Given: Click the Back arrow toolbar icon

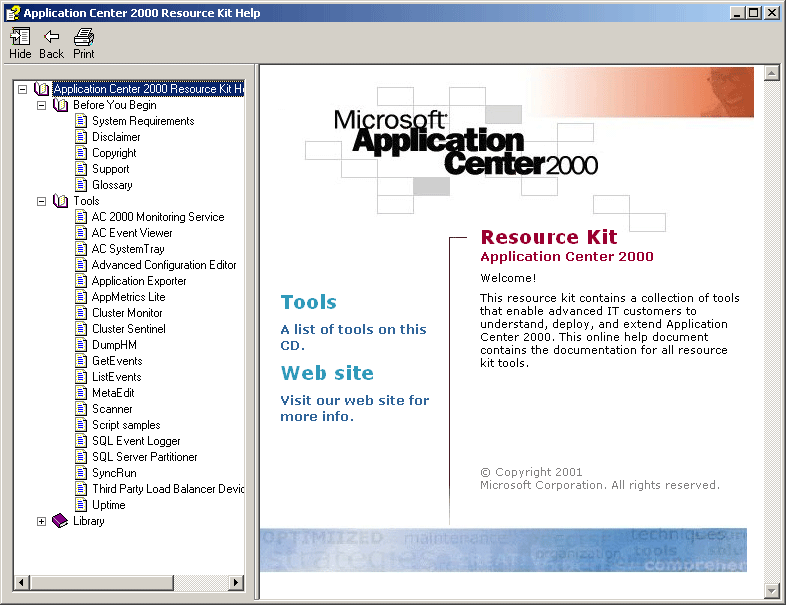Looking at the screenshot, I should [52, 37].
